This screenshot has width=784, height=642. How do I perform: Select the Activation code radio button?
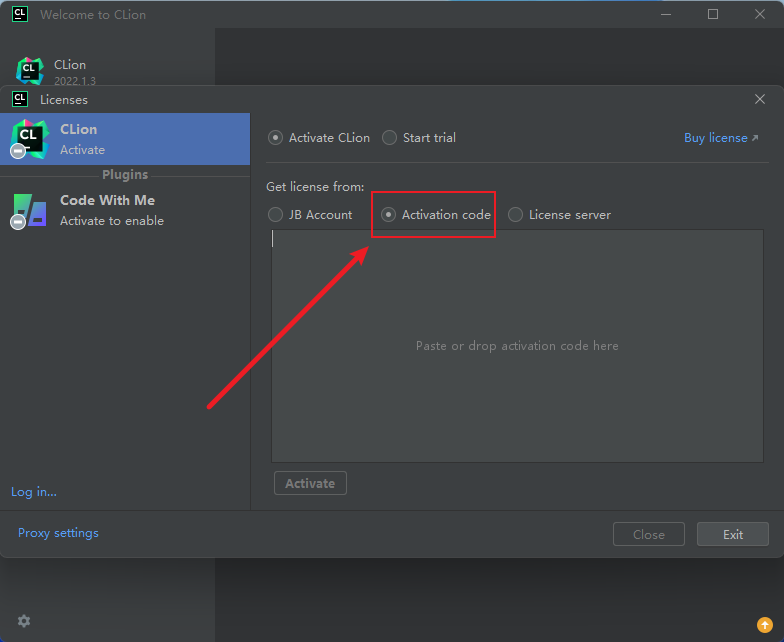[x=436, y=214]
